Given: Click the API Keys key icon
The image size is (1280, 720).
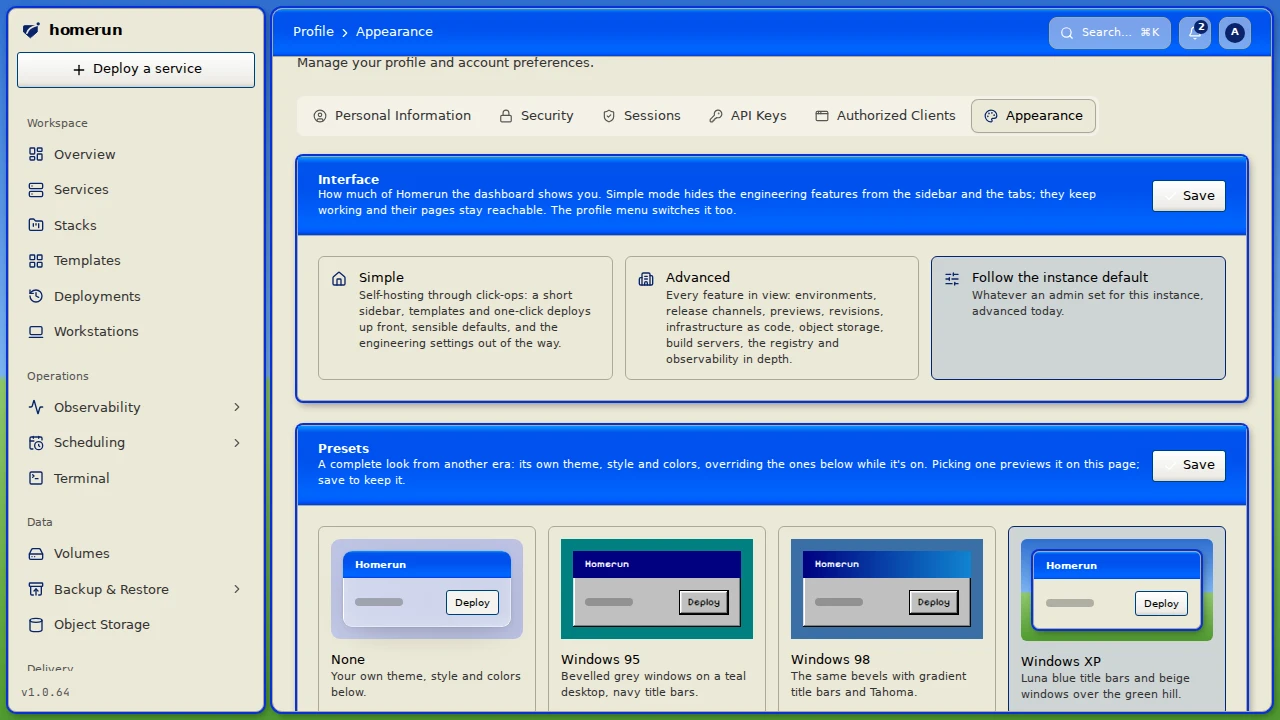Looking at the screenshot, I should tap(716, 116).
